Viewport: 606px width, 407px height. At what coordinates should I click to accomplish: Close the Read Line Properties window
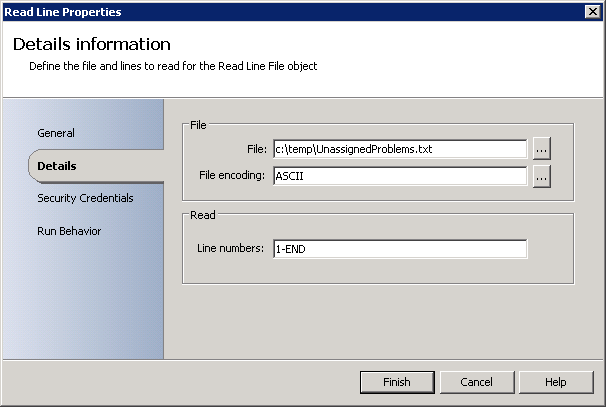coord(592,12)
